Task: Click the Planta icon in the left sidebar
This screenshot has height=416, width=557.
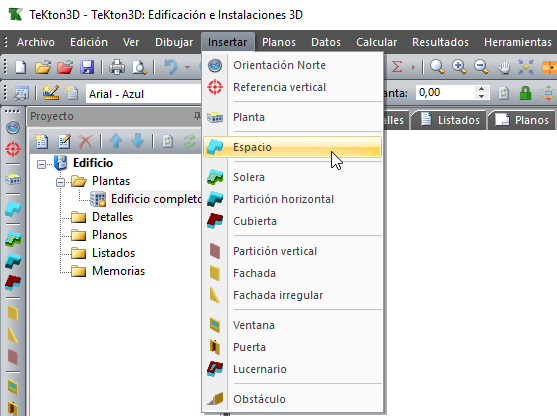Action: (x=13, y=179)
